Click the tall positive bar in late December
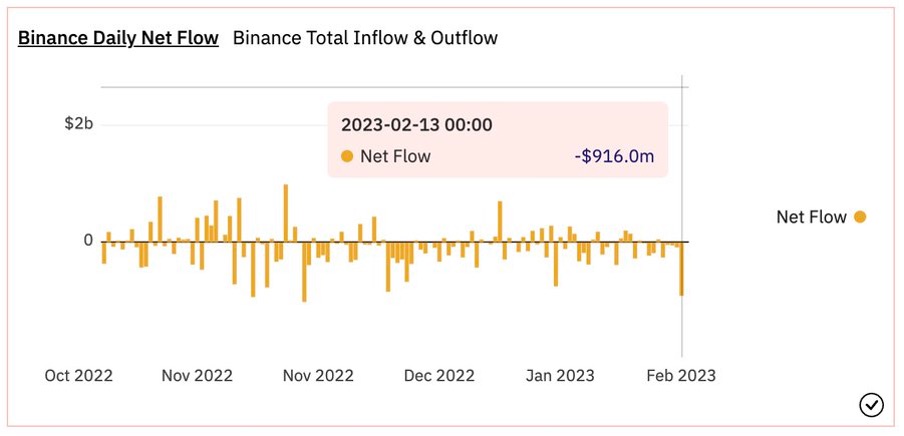904x436 pixels. [500, 221]
